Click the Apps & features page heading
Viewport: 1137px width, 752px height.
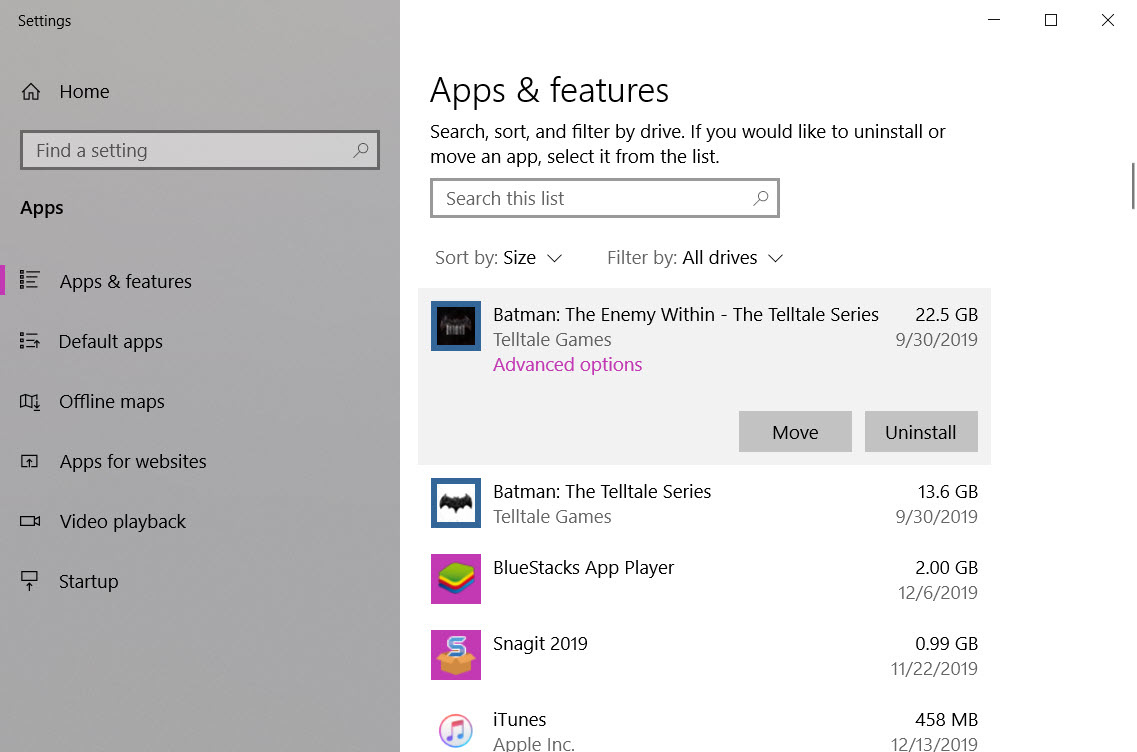point(549,91)
